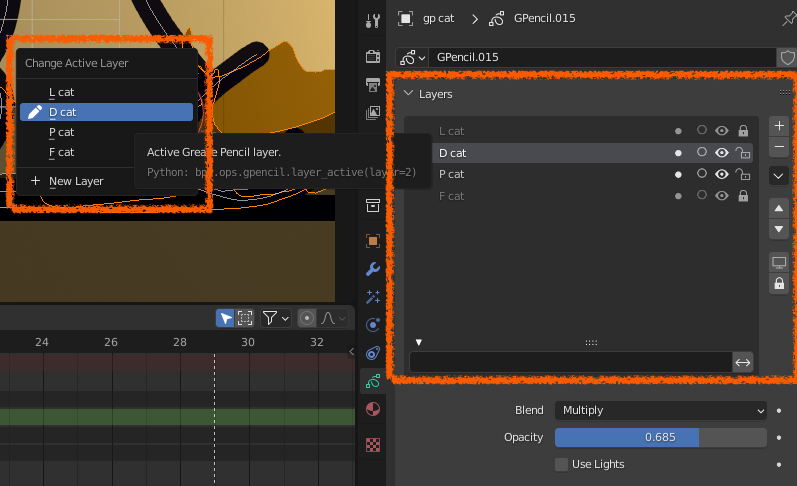Open the Blend mode Multiply dropdown
The width and height of the screenshot is (797, 486).
pyautogui.click(x=660, y=410)
